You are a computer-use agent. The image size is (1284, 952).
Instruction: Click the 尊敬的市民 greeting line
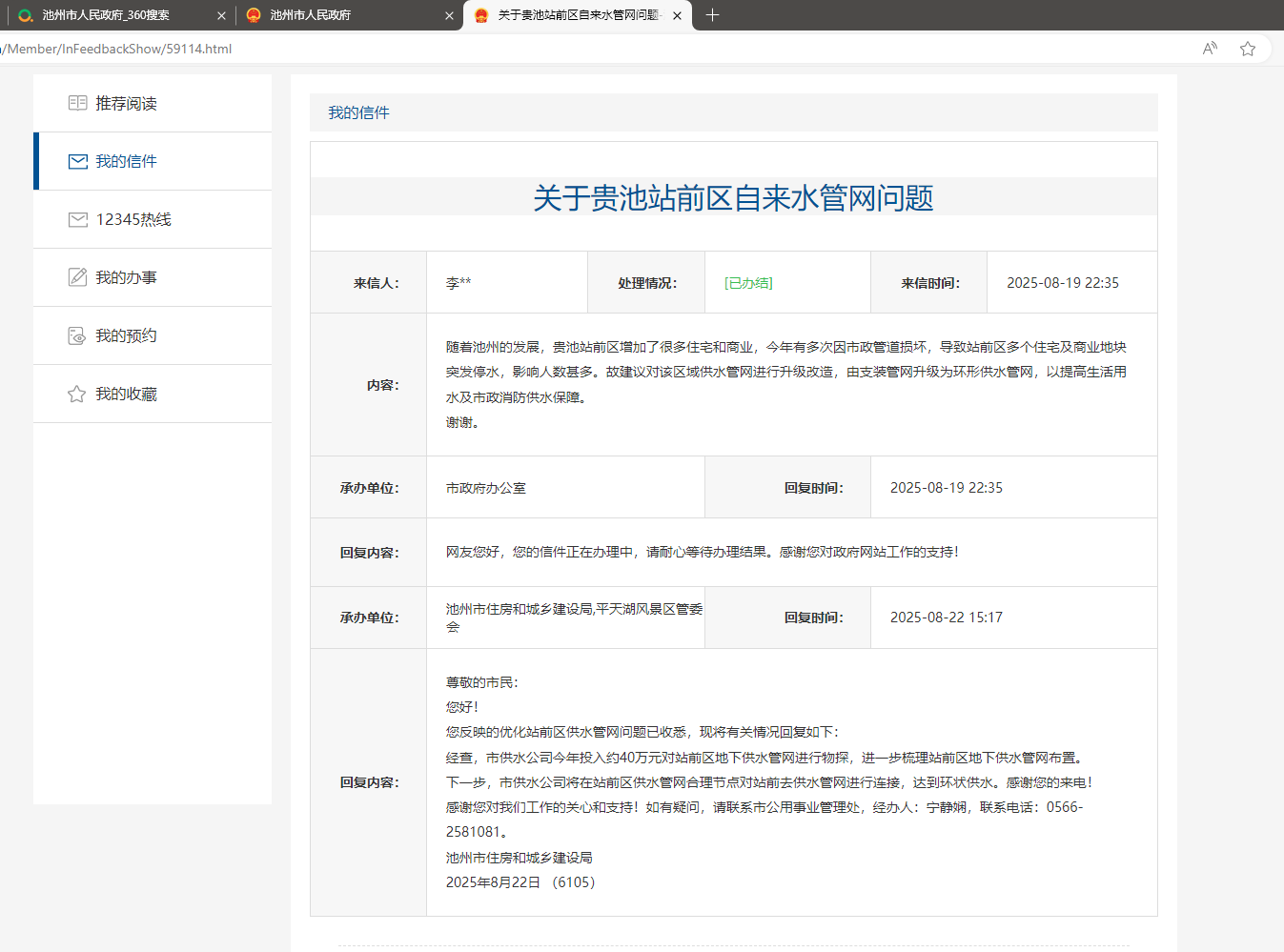coord(481,682)
